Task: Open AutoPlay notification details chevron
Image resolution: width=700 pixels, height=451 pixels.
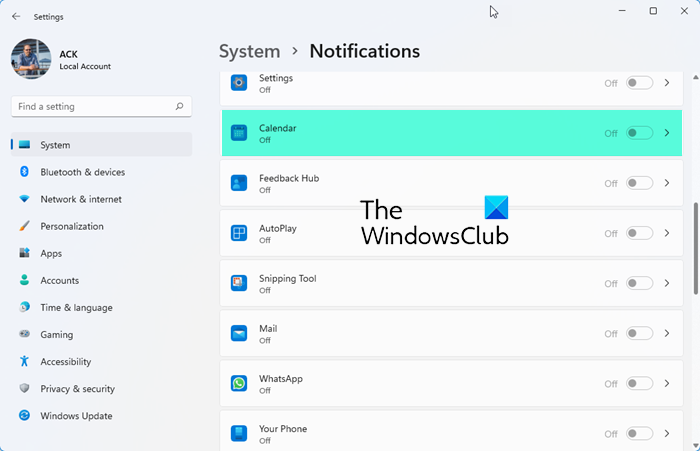Action: pyautogui.click(x=667, y=233)
